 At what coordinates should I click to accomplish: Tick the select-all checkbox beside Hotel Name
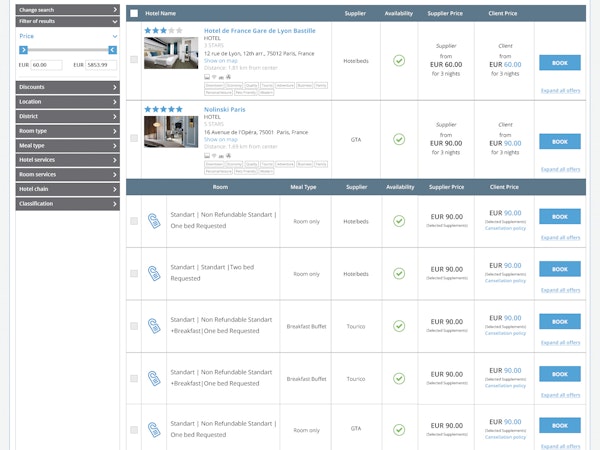click(134, 14)
